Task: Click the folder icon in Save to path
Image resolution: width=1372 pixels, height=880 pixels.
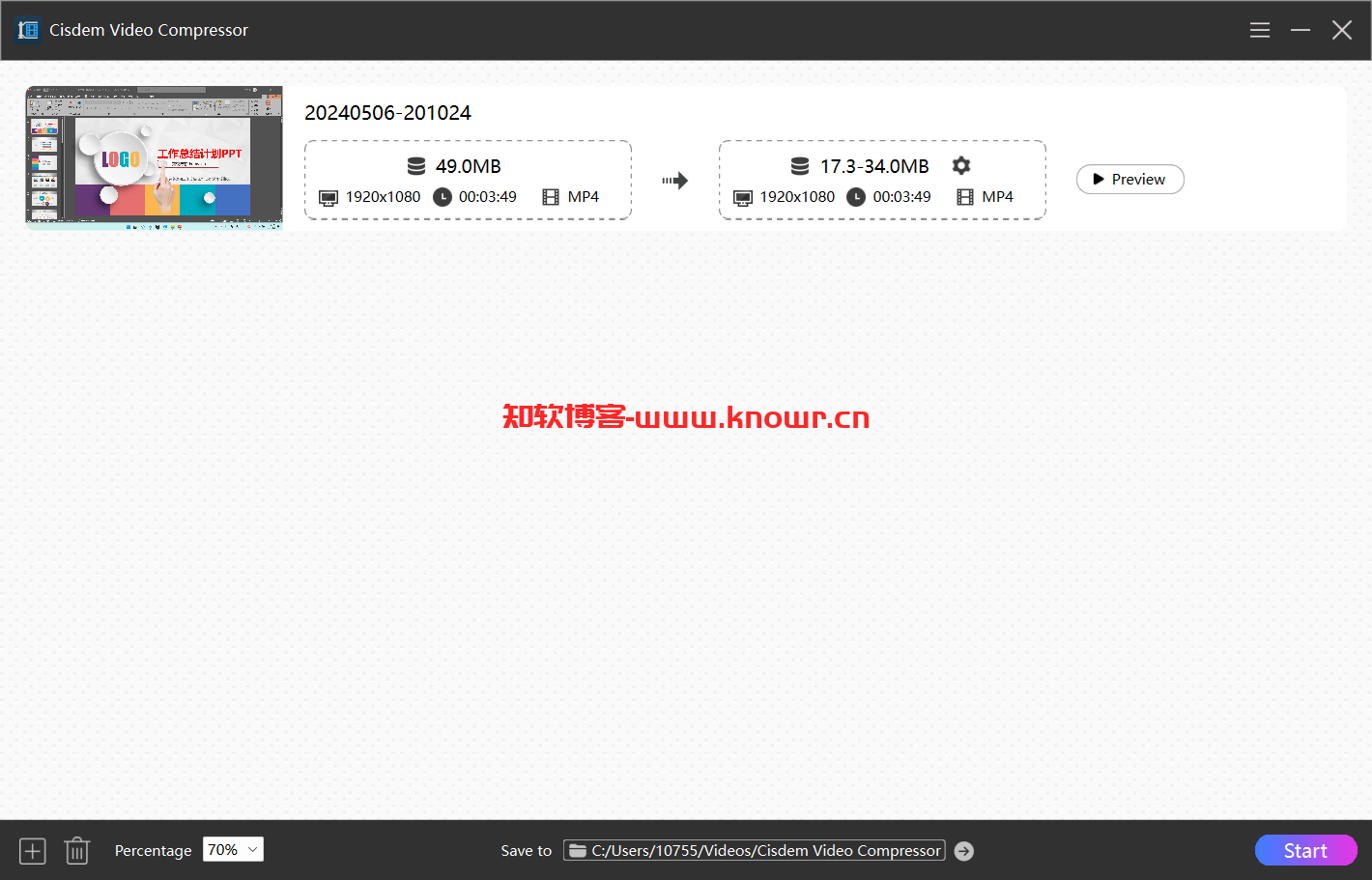Action: [578, 850]
